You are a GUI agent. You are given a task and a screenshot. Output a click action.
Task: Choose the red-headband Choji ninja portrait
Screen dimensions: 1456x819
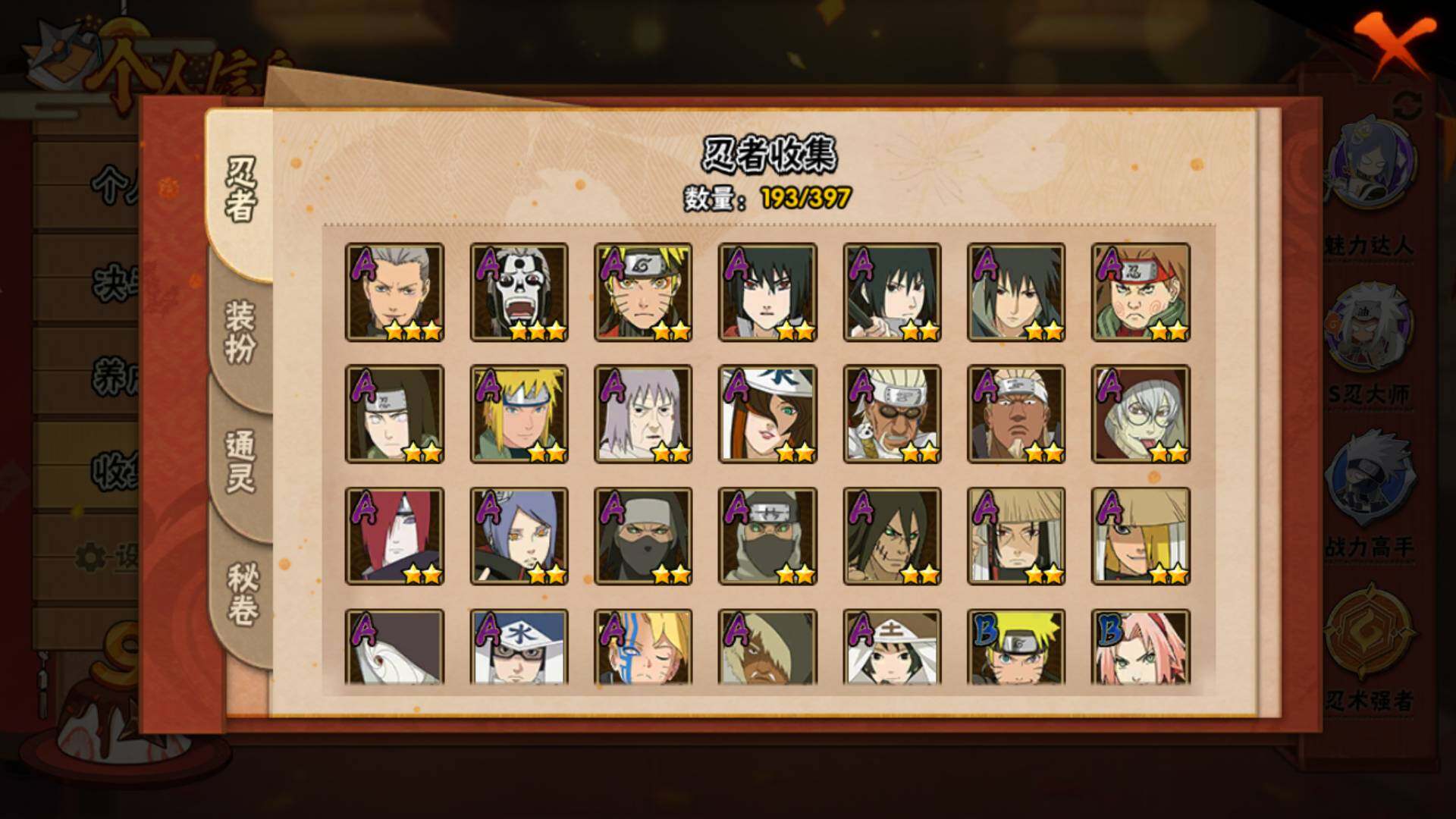click(x=1141, y=293)
